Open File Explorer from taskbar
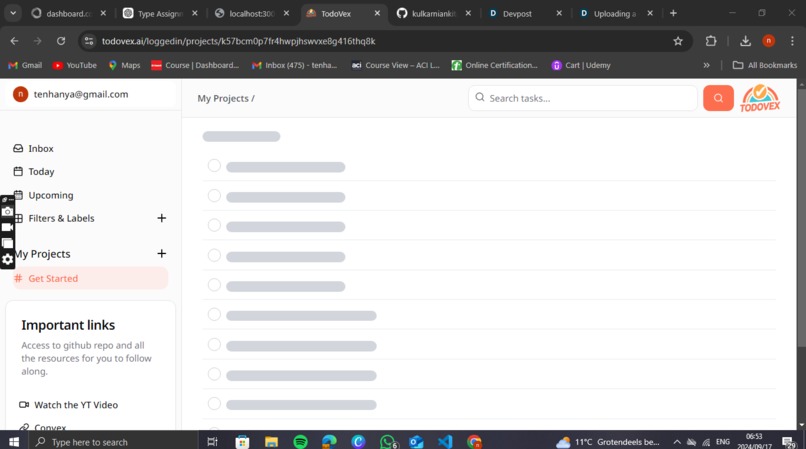 point(271,442)
